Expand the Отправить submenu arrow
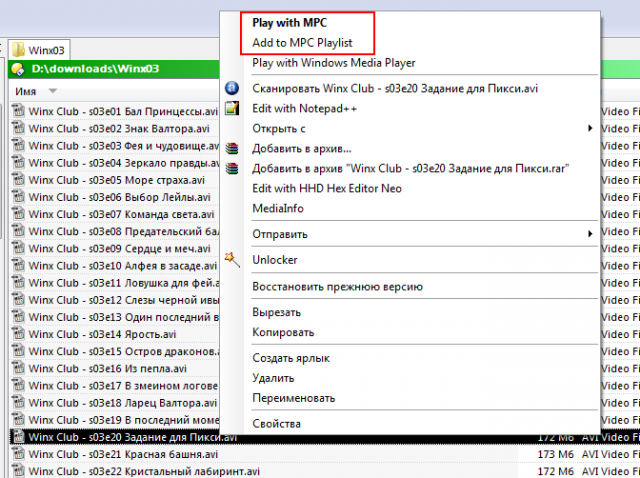 pos(590,234)
